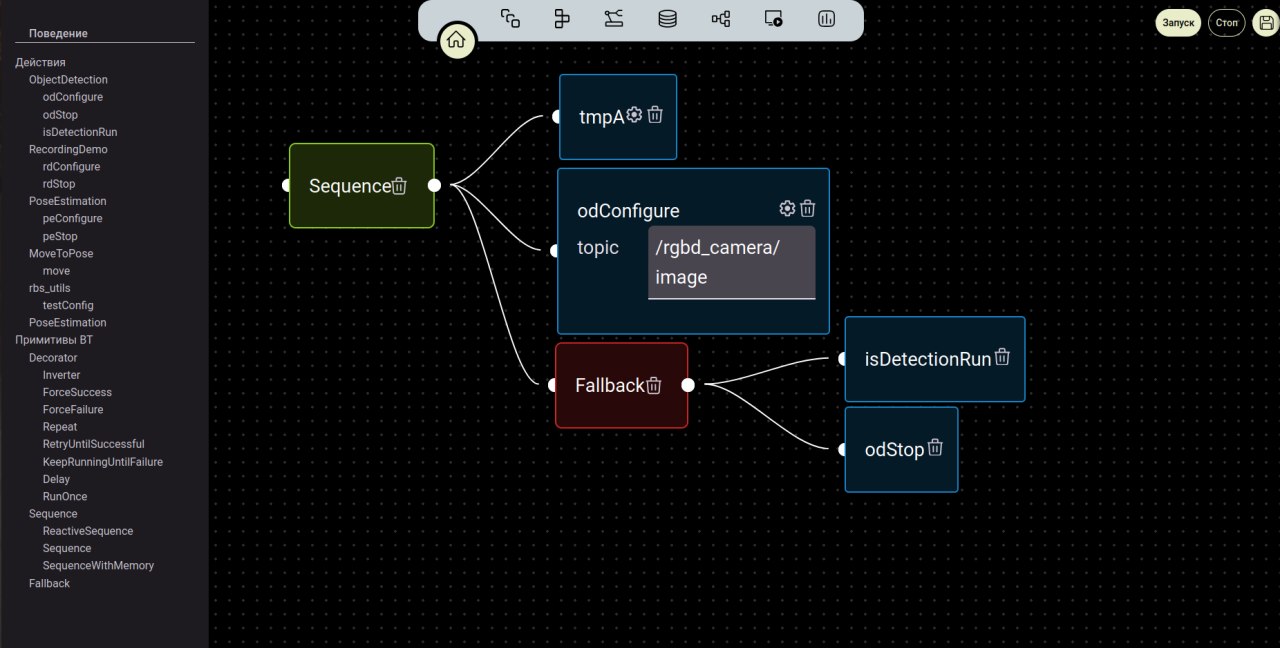Delete the isDetectionRun node
This screenshot has width=1280, height=648.
pyautogui.click(x=1002, y=357)
